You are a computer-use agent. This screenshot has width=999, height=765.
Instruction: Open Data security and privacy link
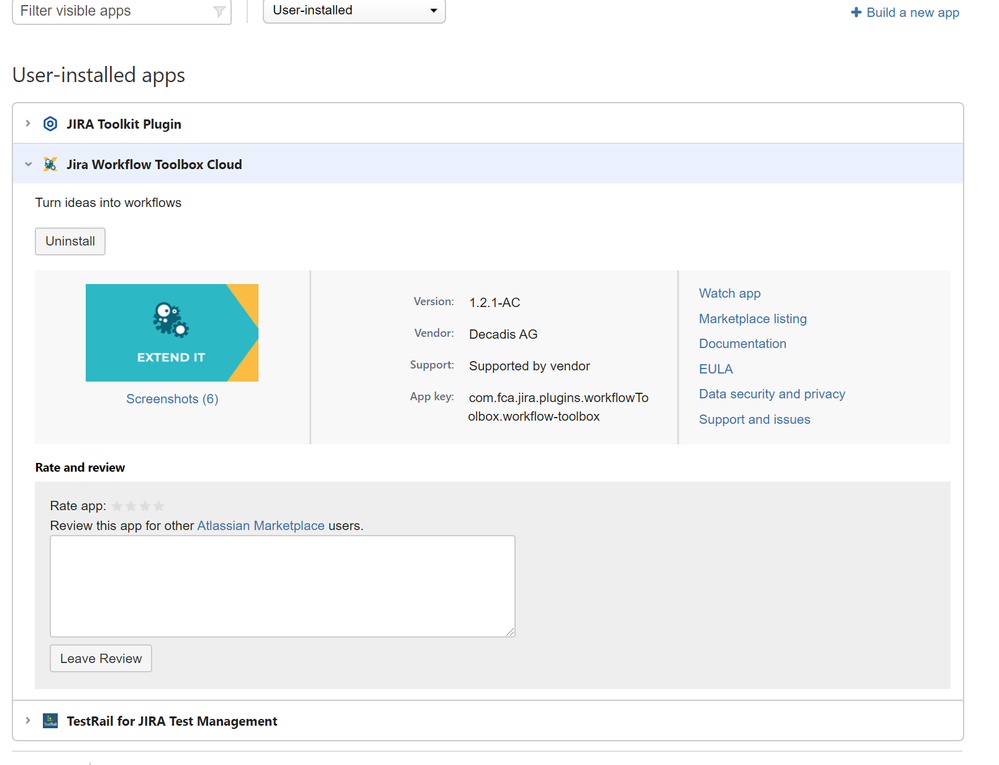[772, 394]
